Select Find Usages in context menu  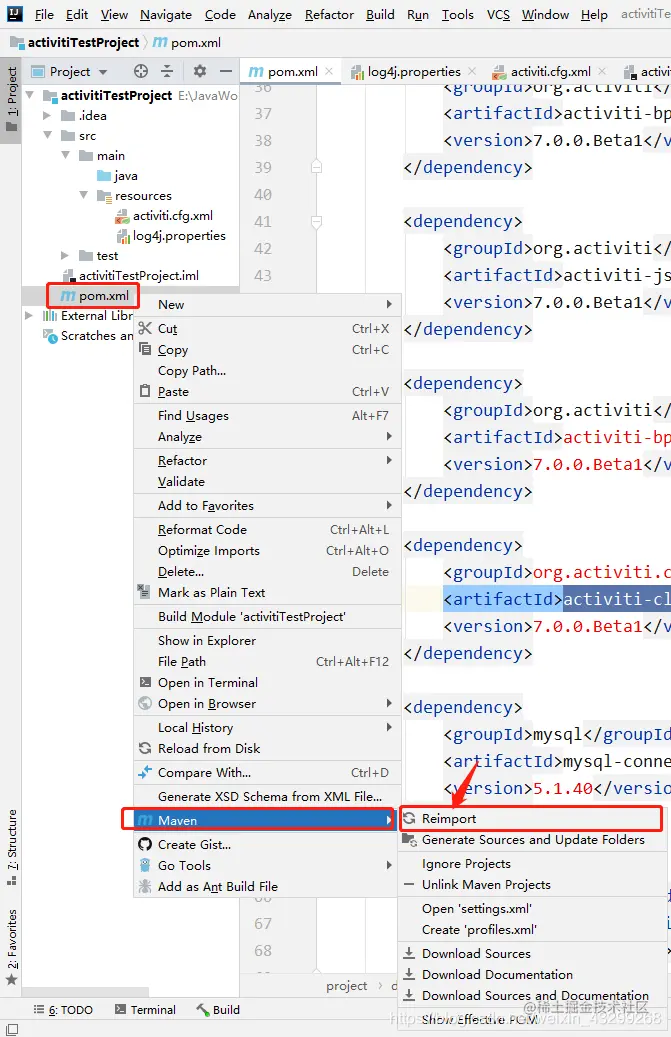click(x=267, y=415)
